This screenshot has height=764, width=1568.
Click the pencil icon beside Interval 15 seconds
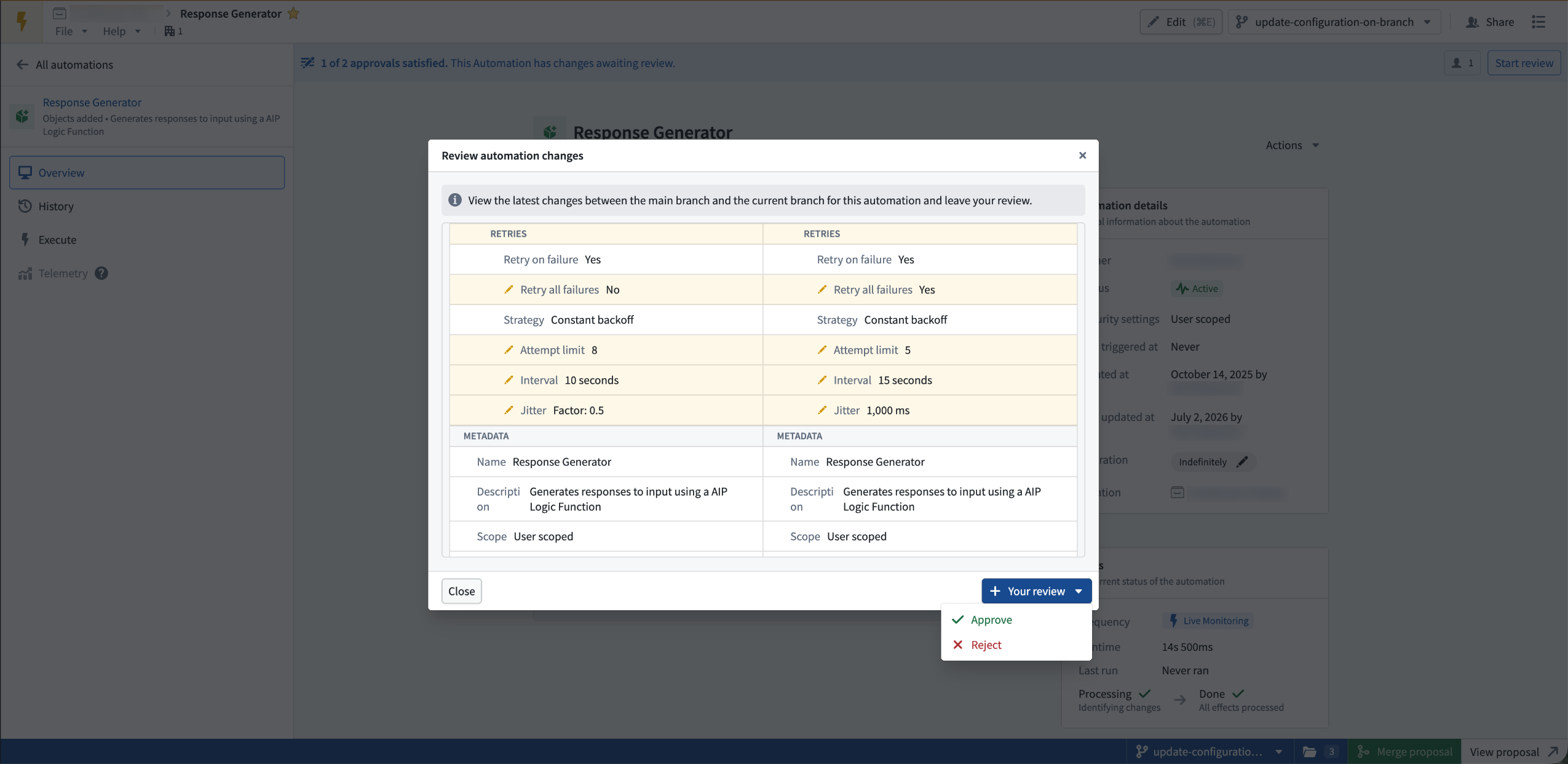[x=822, y=380]
